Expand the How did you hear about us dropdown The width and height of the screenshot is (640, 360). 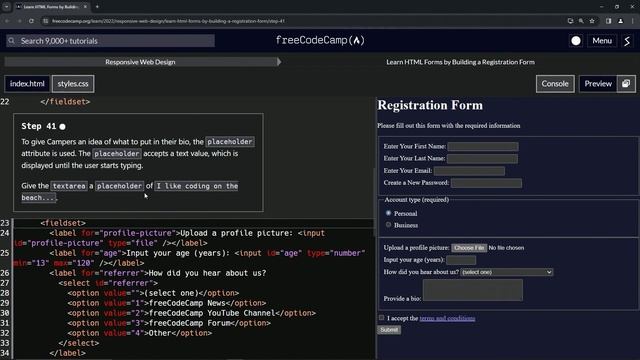tap(507, 272)
